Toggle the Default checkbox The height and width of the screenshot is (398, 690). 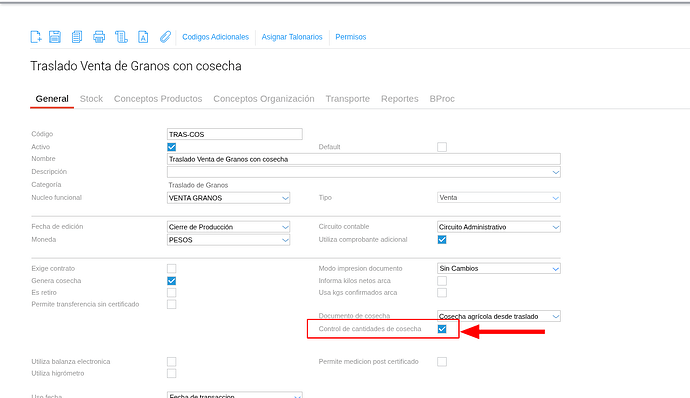tap(442, 147)
